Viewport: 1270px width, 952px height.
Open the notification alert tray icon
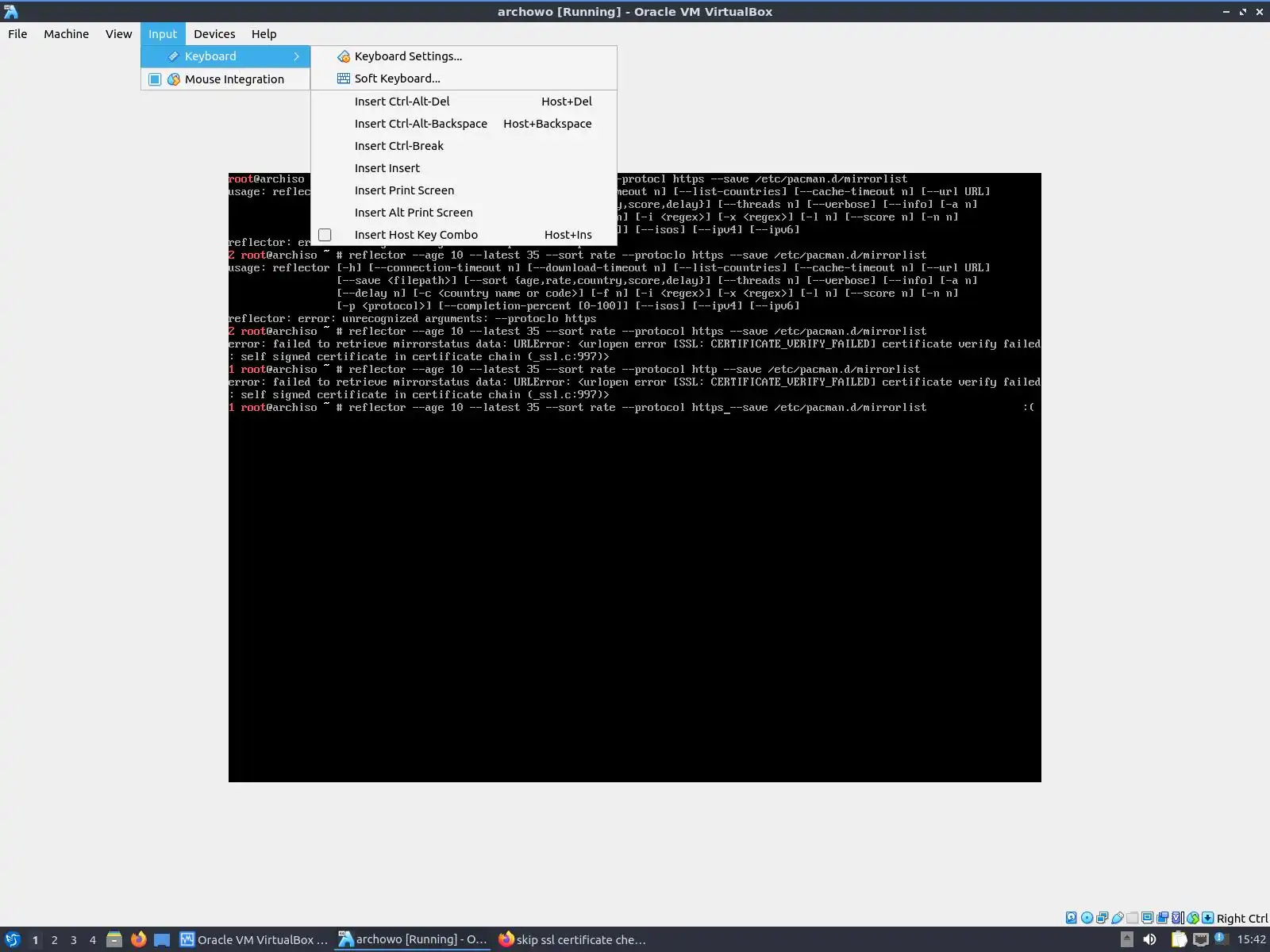click(x=1221, y=939)
